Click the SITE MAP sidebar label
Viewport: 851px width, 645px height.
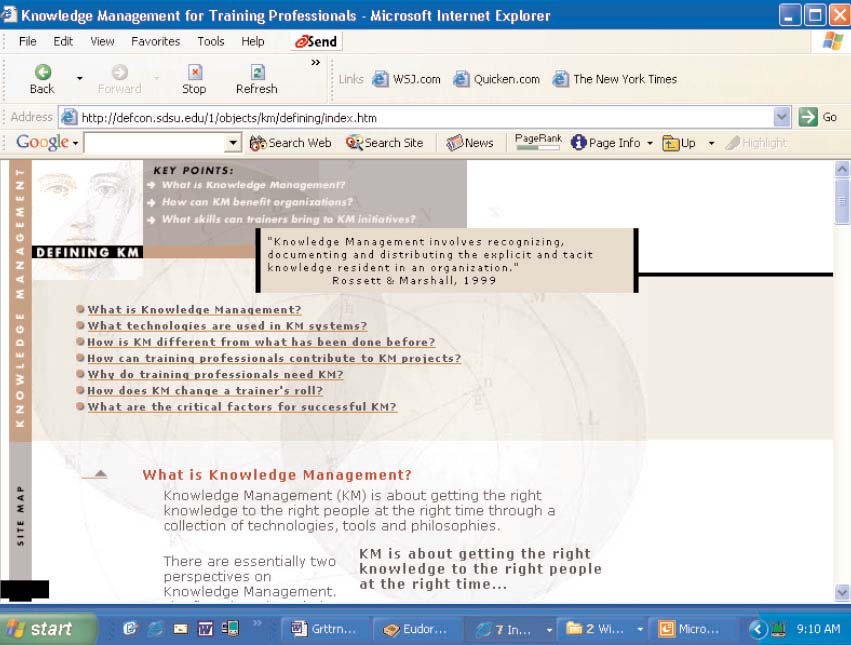20,515
